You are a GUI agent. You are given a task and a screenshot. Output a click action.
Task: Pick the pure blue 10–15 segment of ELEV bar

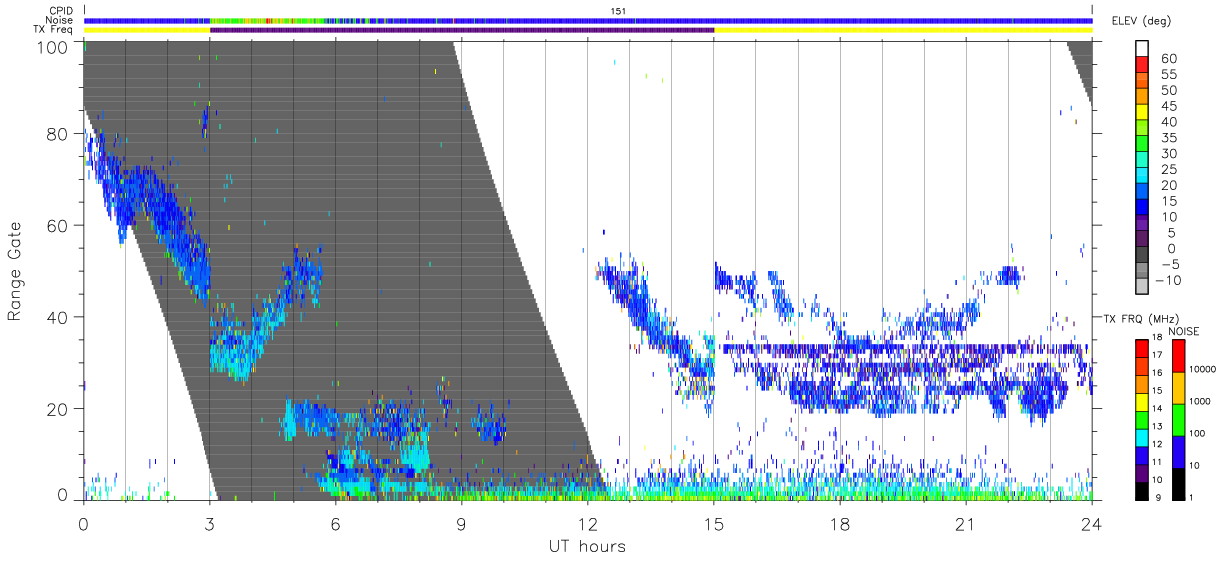(x=1142, y=208)
